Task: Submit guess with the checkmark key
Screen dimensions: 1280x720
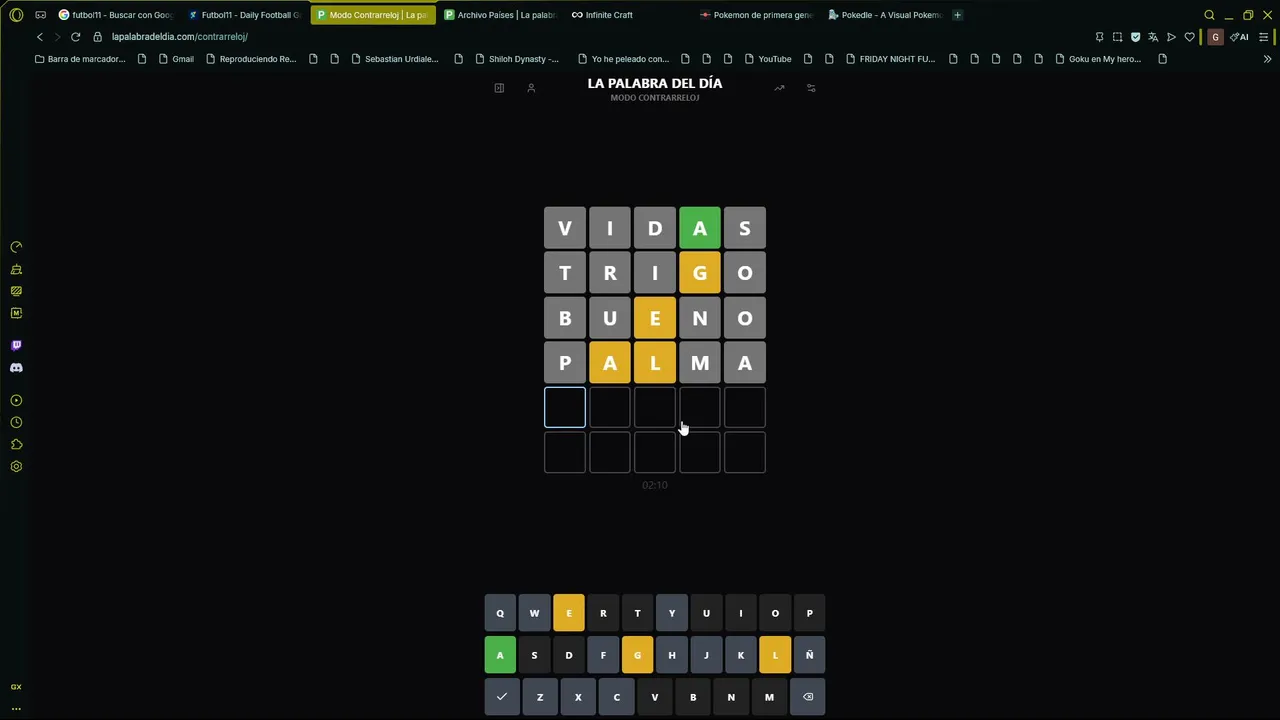Action: click(502, 697)
